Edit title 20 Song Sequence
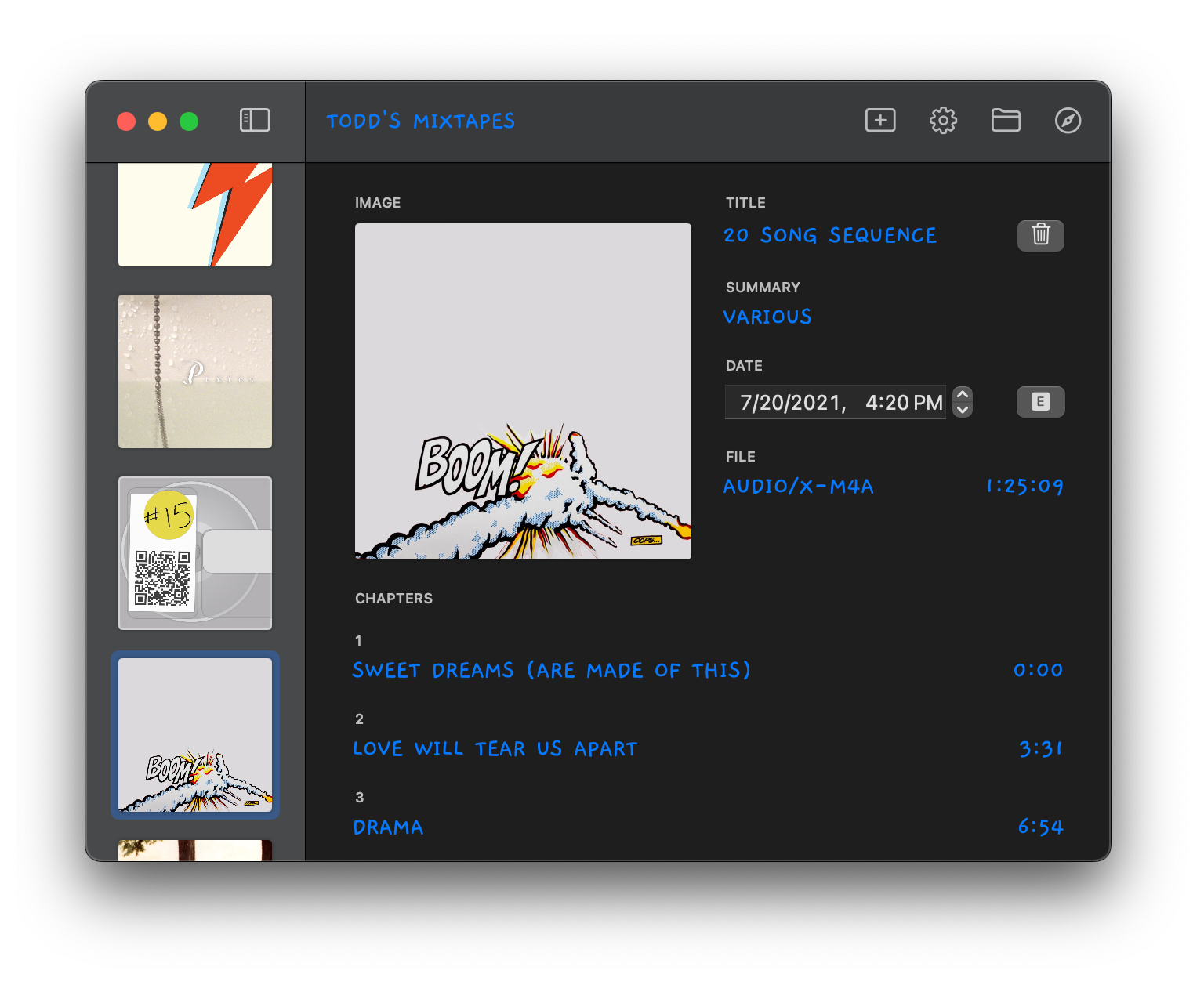Screen dimensions: 1204x1003 [x=830, y=235]
